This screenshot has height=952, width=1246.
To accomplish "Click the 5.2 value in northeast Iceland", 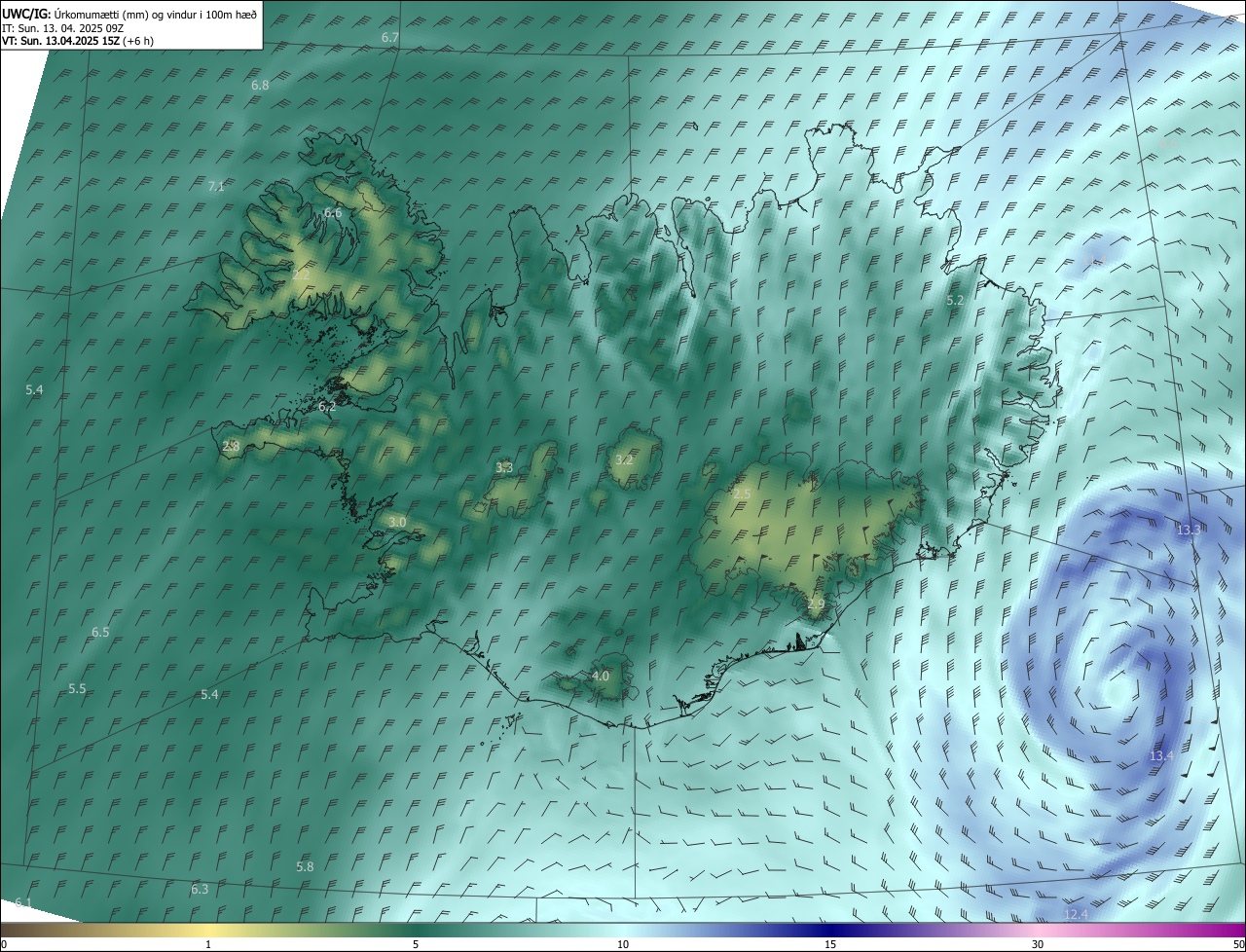I will (955, 302).
